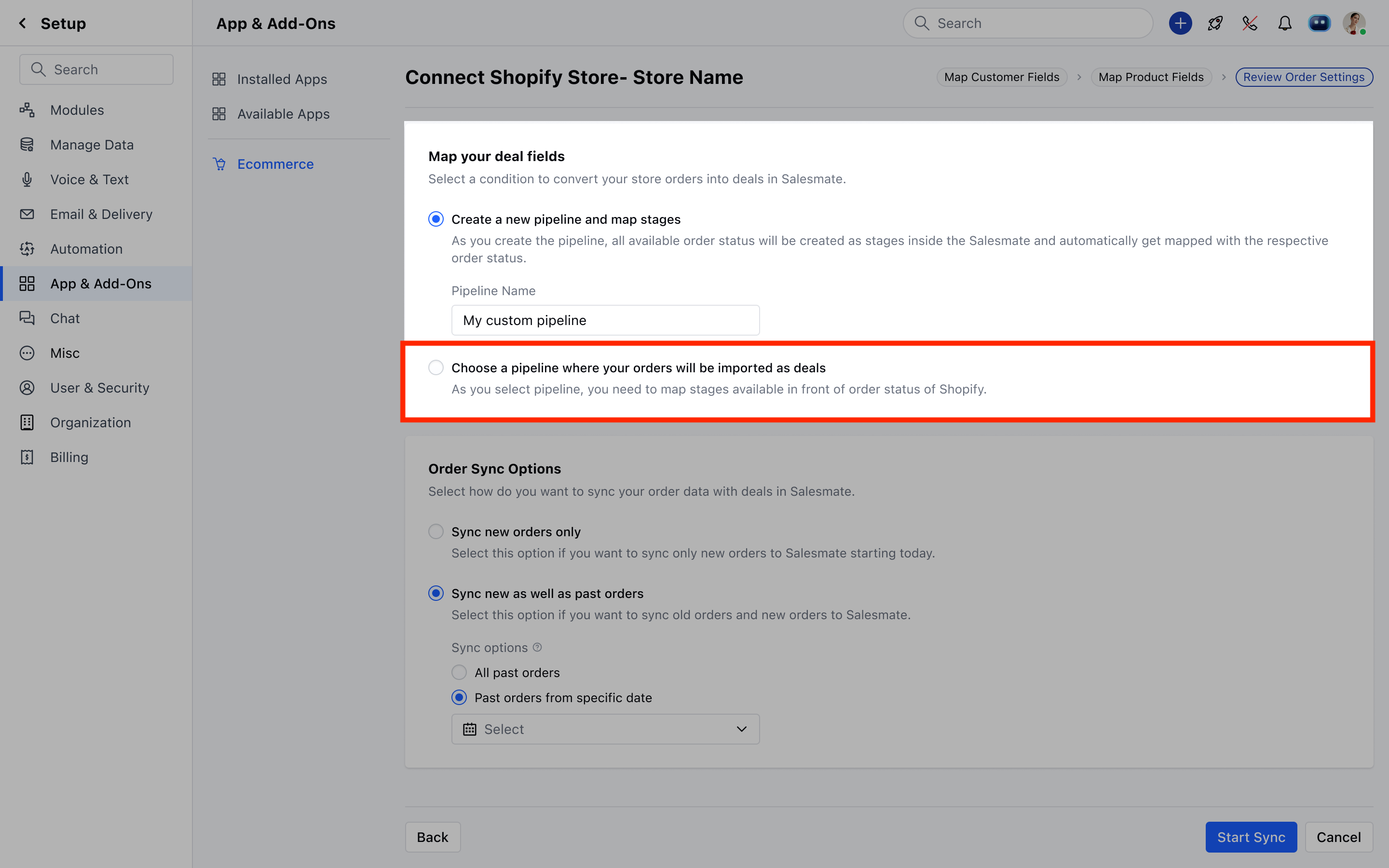Click the User & Security person icon
Viewport: 1389px width, 868px height.
27,388
